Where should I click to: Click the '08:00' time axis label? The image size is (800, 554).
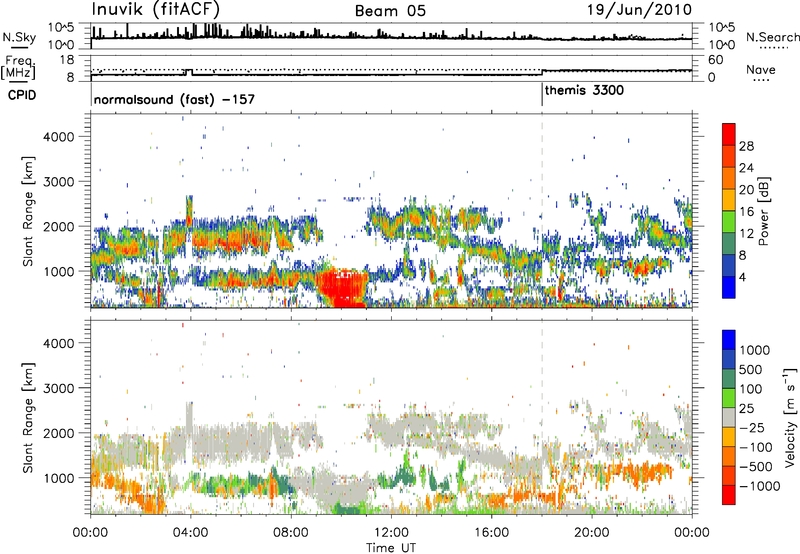tap(290, 533)
